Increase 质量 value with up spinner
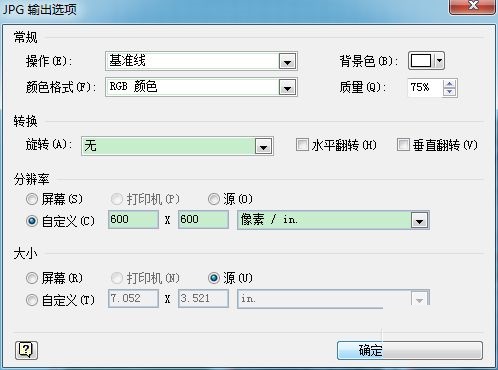The image size is (498, 370). click(449, 84)
